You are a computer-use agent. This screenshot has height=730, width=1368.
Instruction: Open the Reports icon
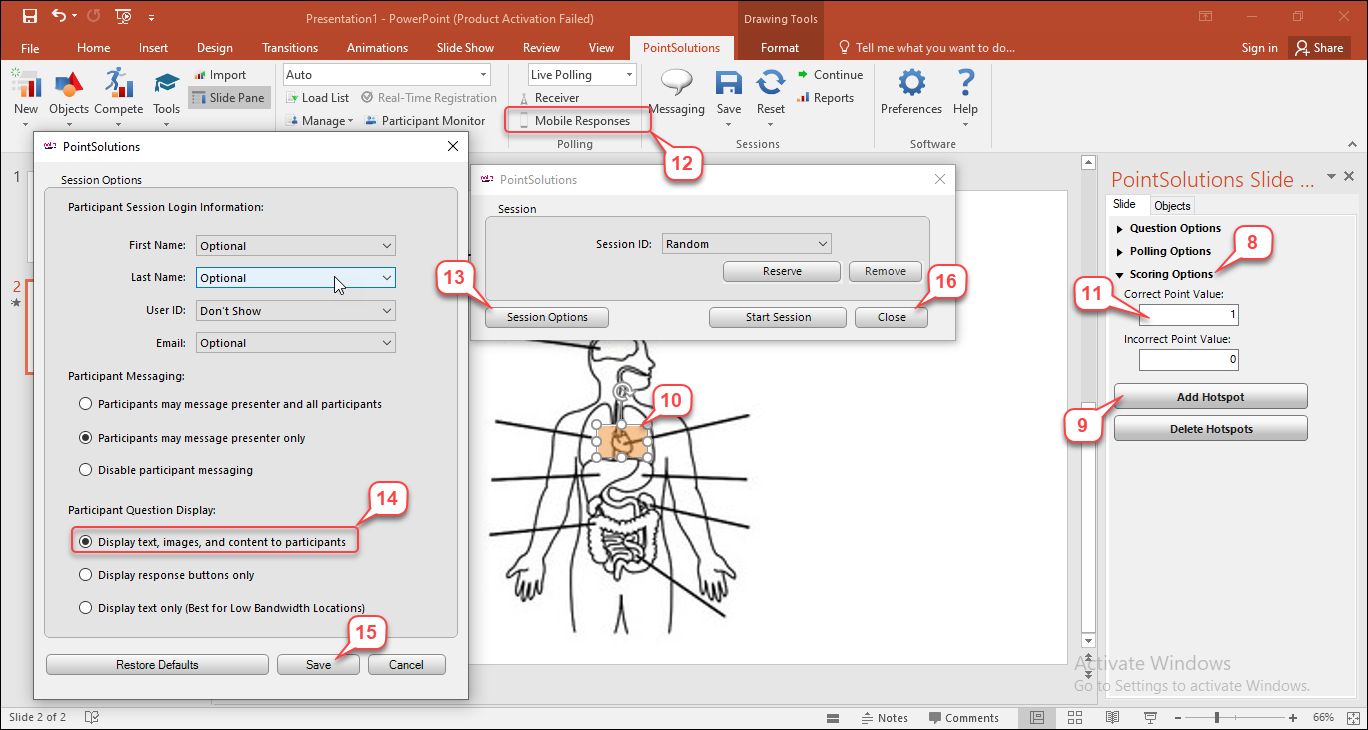(x=804, y=98)
